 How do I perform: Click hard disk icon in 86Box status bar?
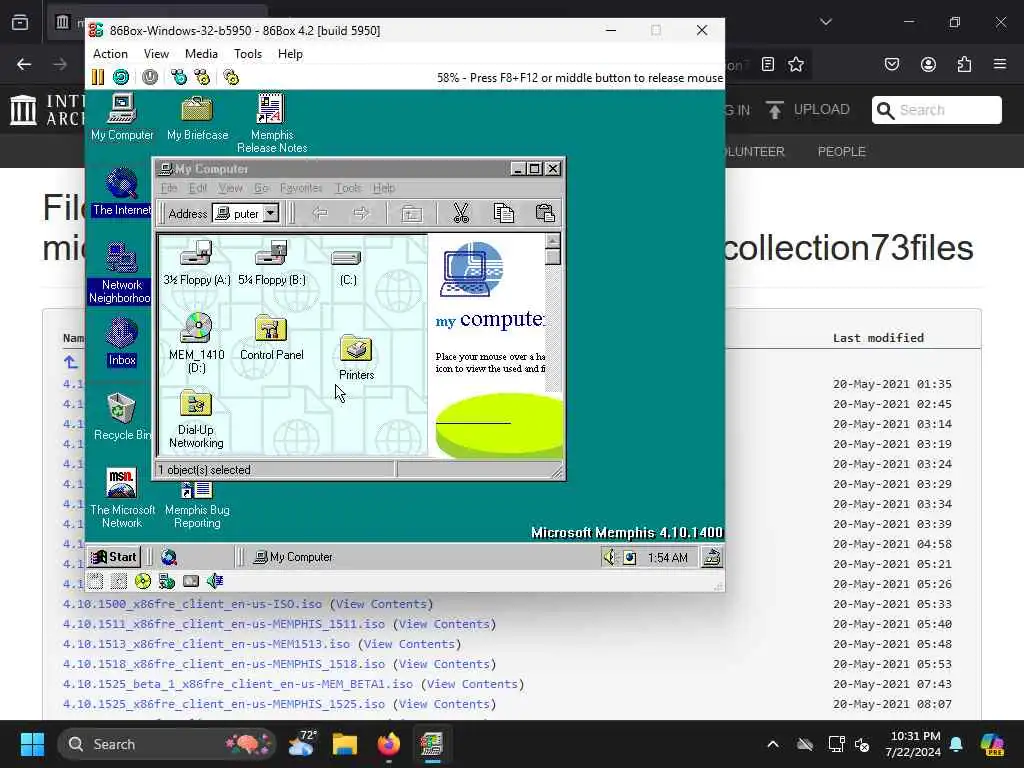[x=191, y=581]
